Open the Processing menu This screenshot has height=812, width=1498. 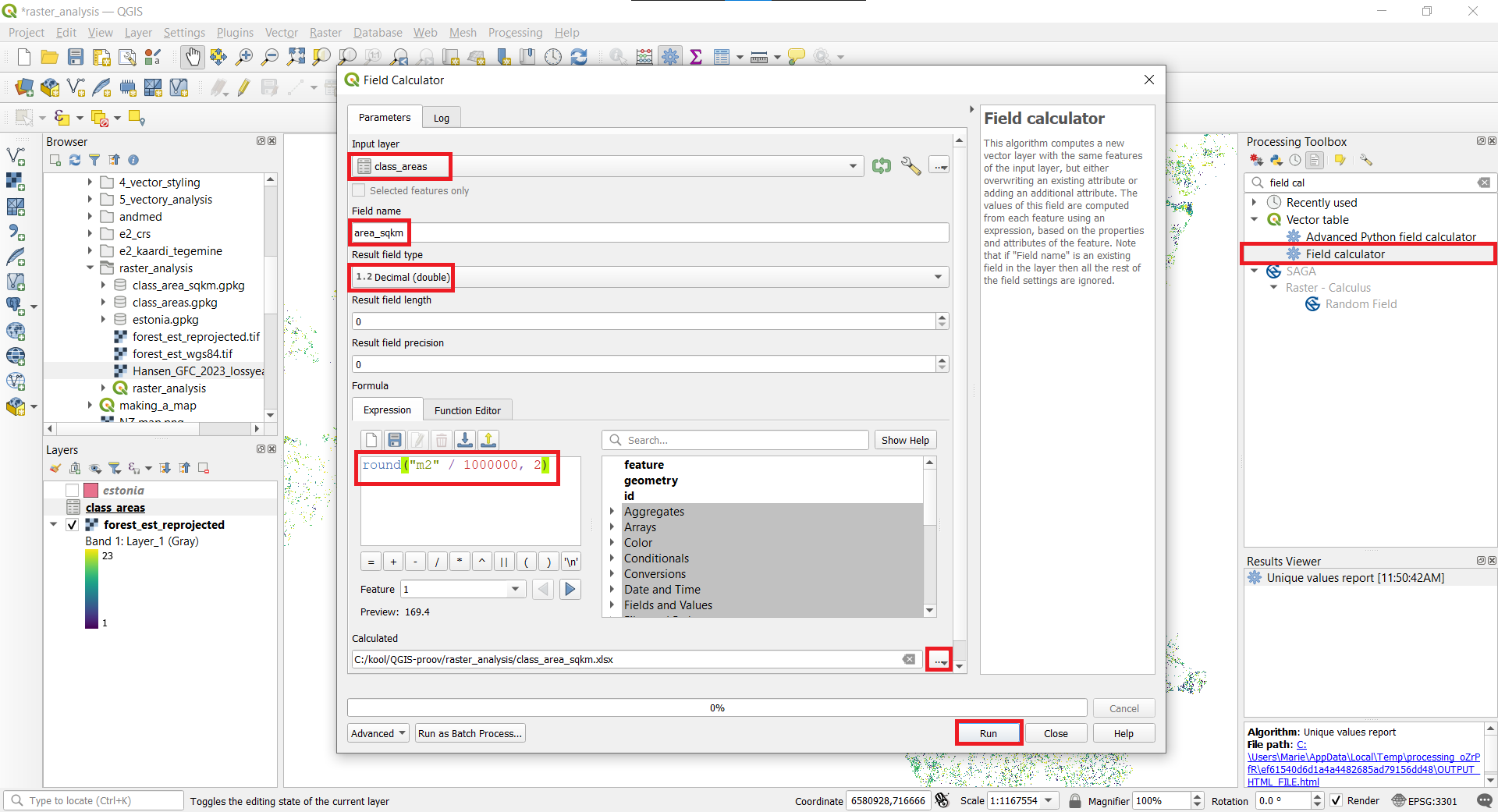515,33
